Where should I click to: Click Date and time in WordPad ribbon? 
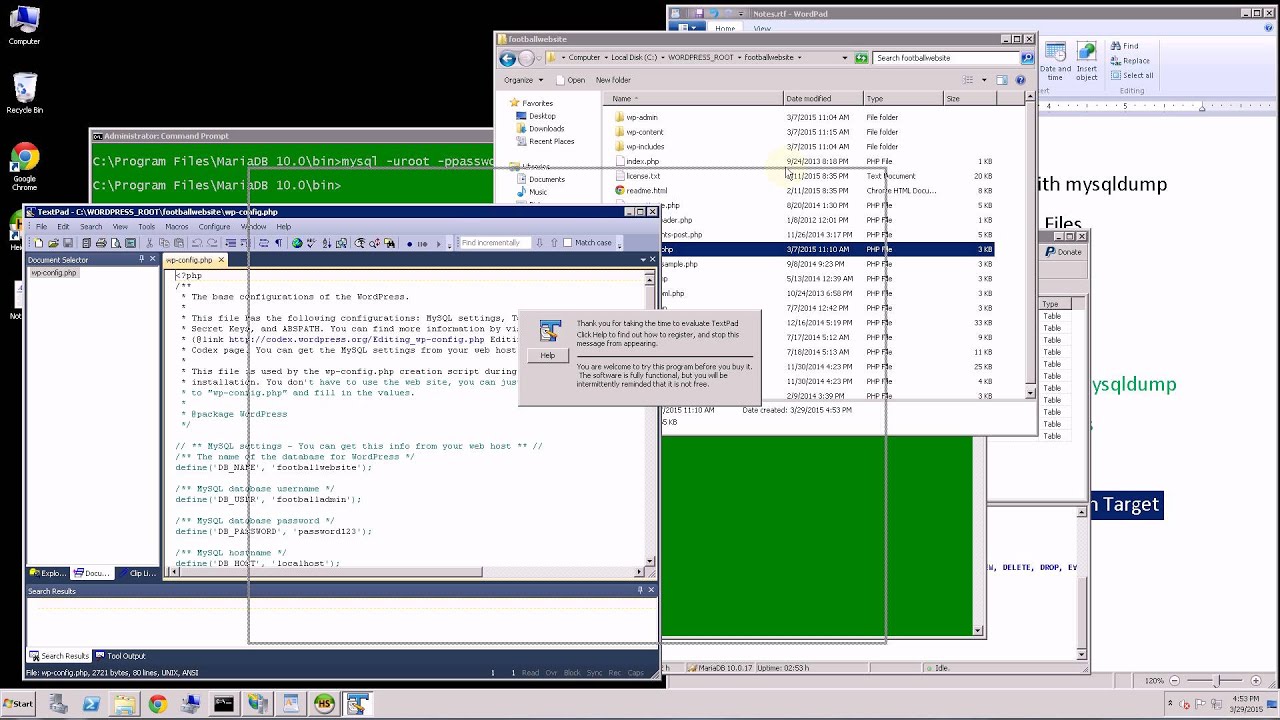pyautogui.click(x=1055, y=62)
